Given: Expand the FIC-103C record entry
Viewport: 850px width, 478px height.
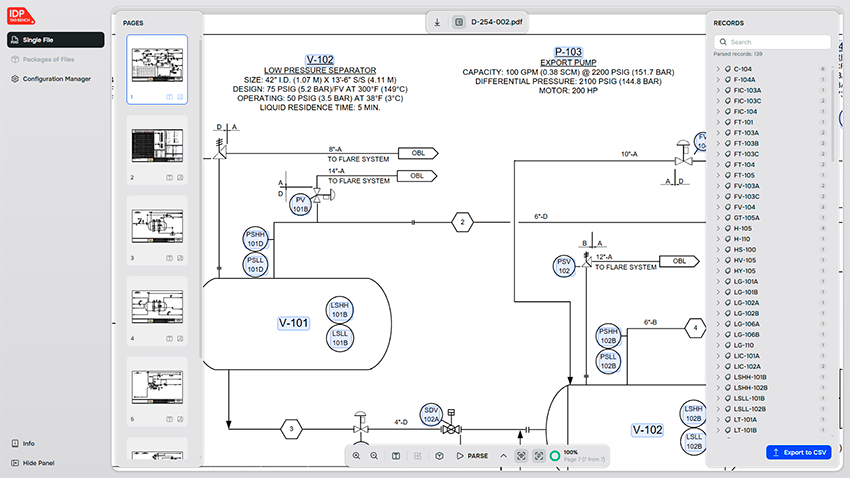Looking at the screenshot, I should (718, 101).
